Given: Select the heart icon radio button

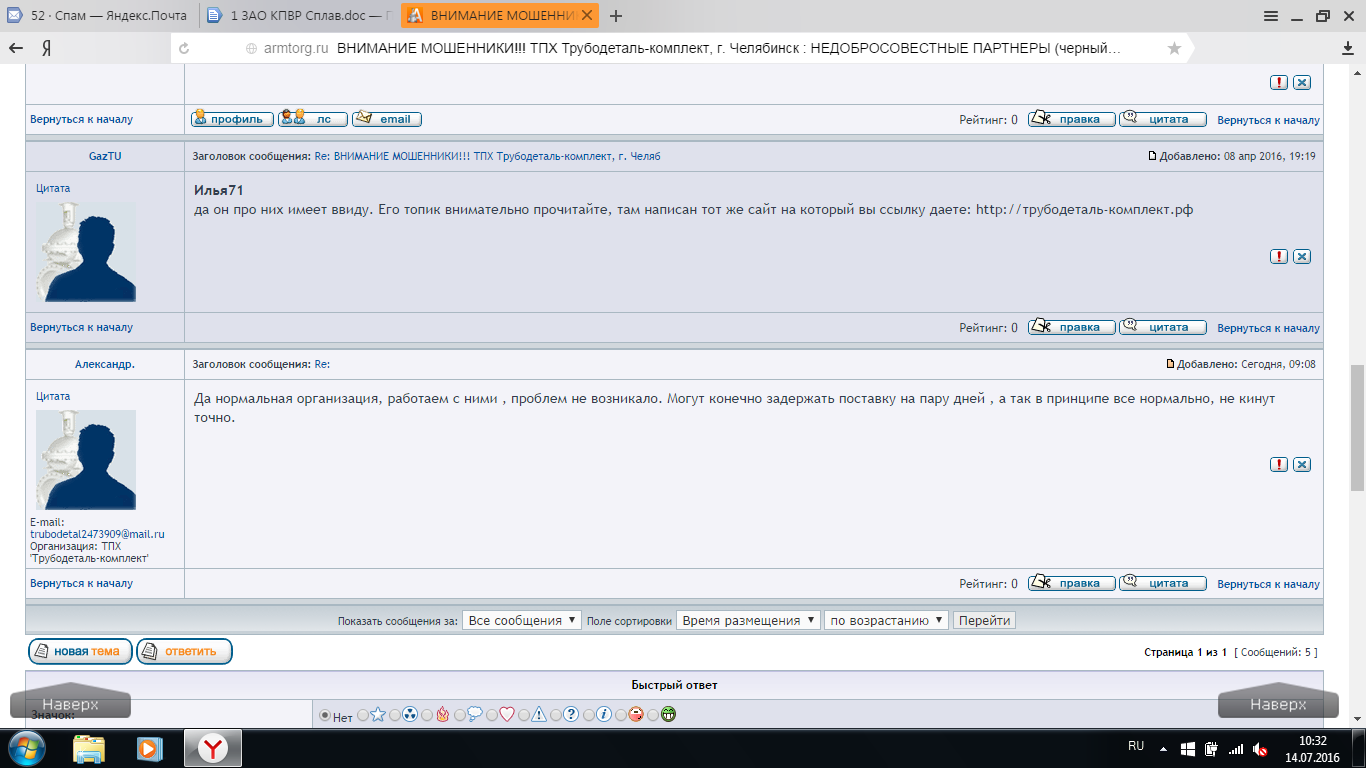Looking at the screenshot, I should coord(491,715).
